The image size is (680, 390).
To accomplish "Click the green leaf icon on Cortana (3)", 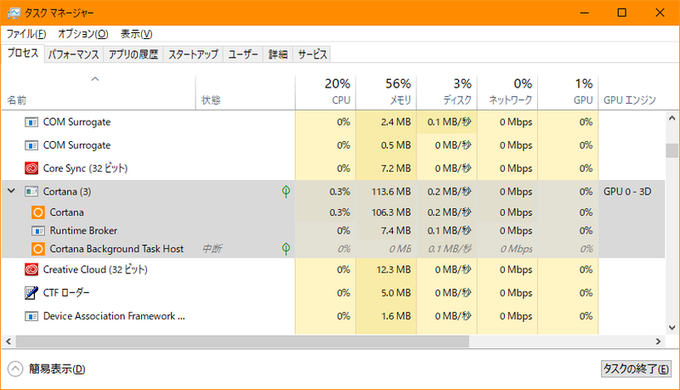I will [286, 191].
